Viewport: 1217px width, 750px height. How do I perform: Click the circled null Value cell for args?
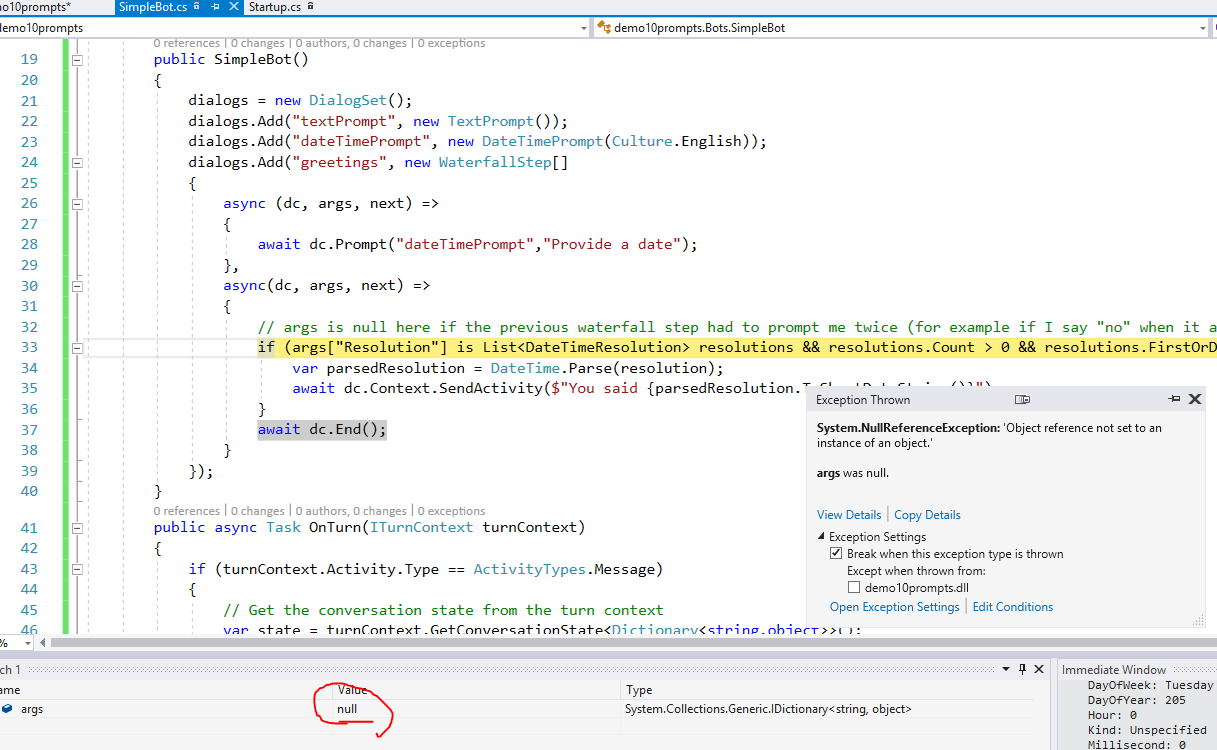[x=346, y=709]
